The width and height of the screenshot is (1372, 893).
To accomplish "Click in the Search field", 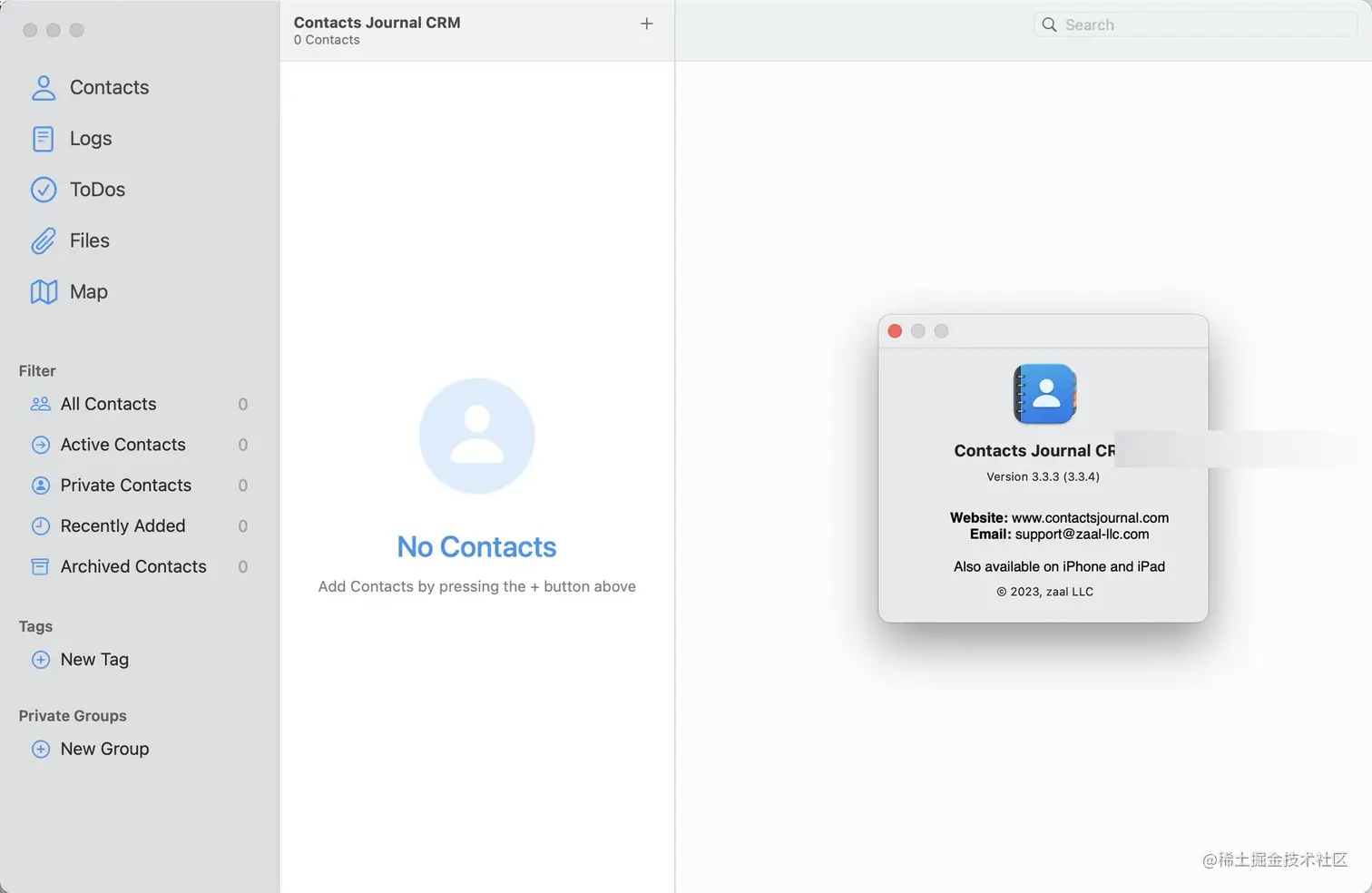I will coord(1195,25).
